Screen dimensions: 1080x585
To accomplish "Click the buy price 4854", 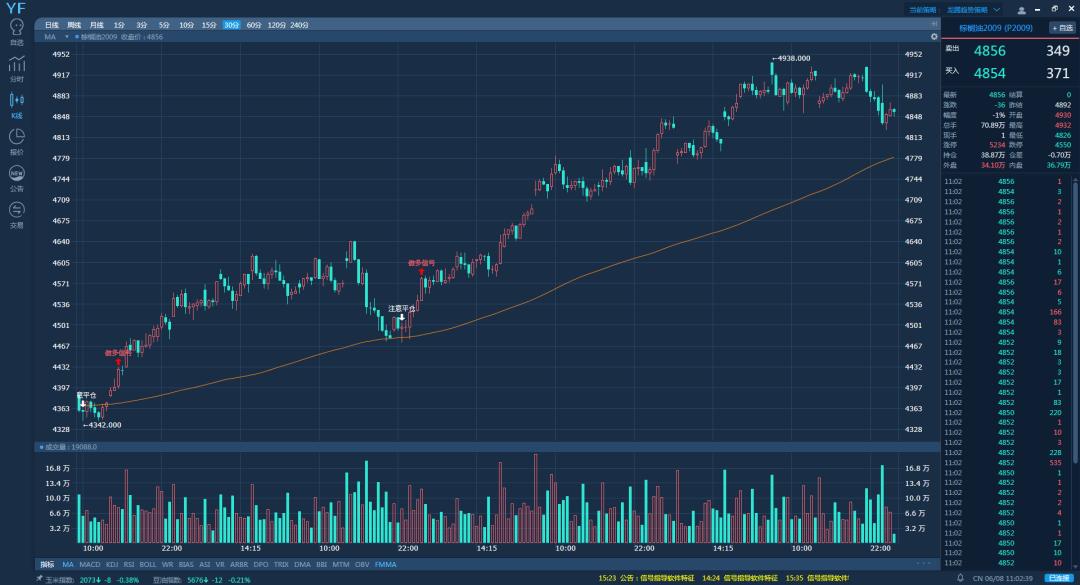I will (990, 73).
